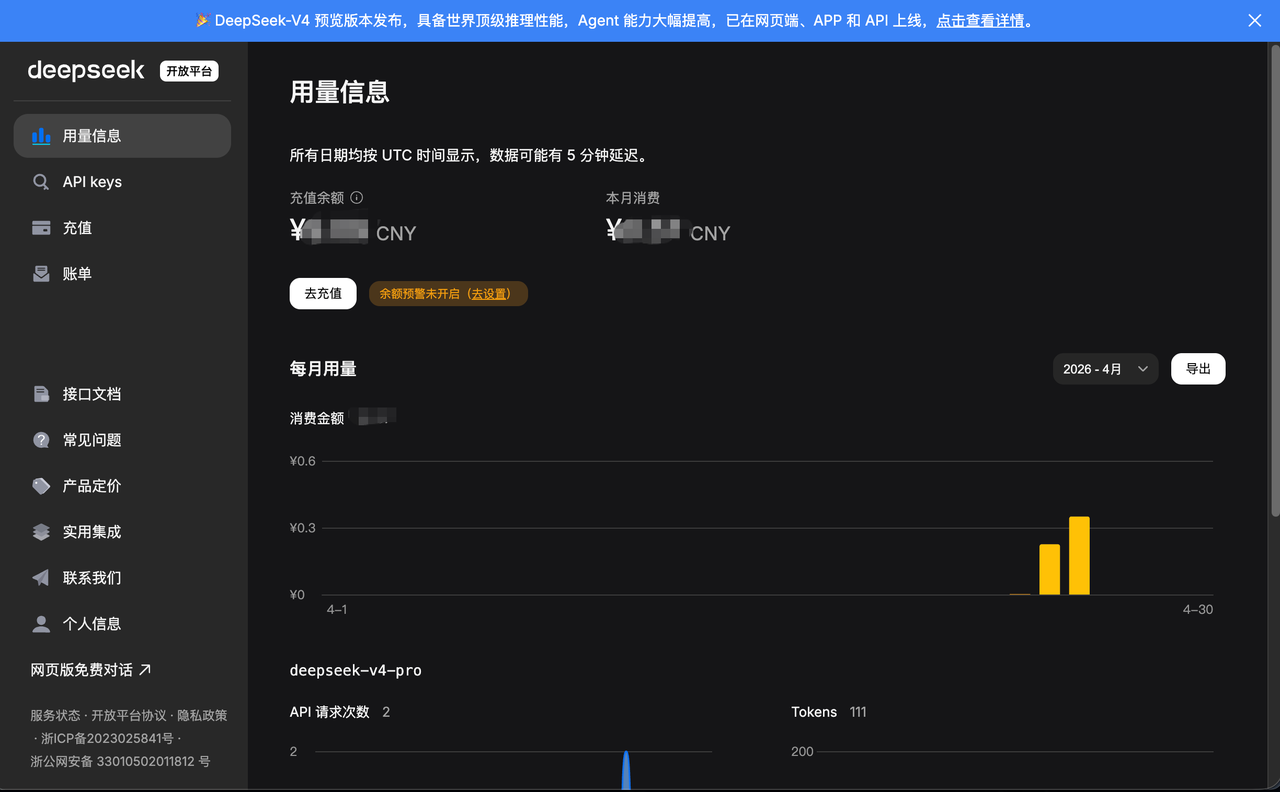1280x792 pixels.
Task: Click the layers icon beside 实用集成
Action: point(41,532)
